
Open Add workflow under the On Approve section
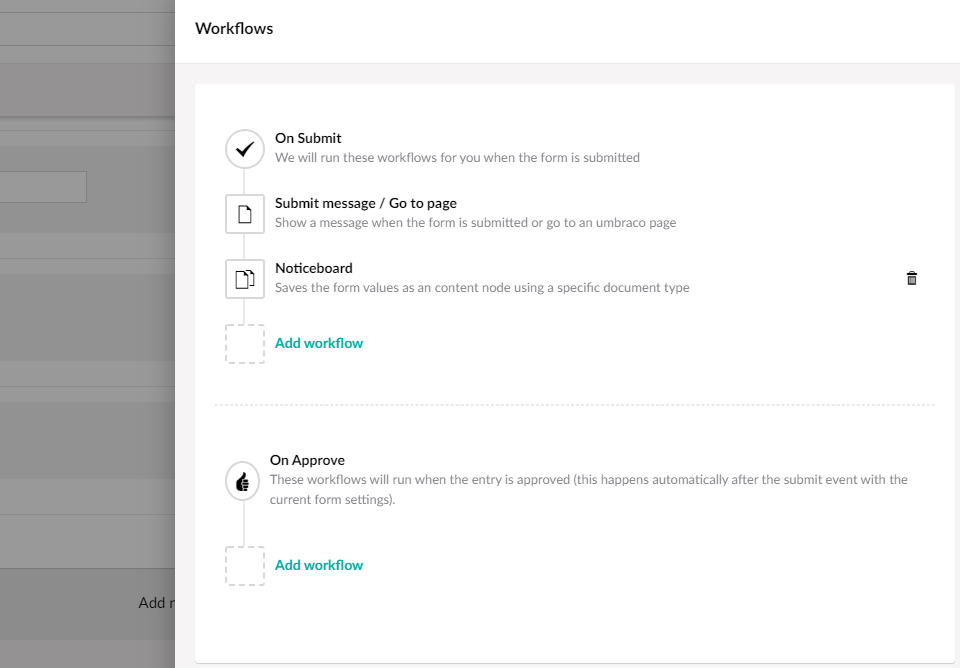tap(318, 564)
